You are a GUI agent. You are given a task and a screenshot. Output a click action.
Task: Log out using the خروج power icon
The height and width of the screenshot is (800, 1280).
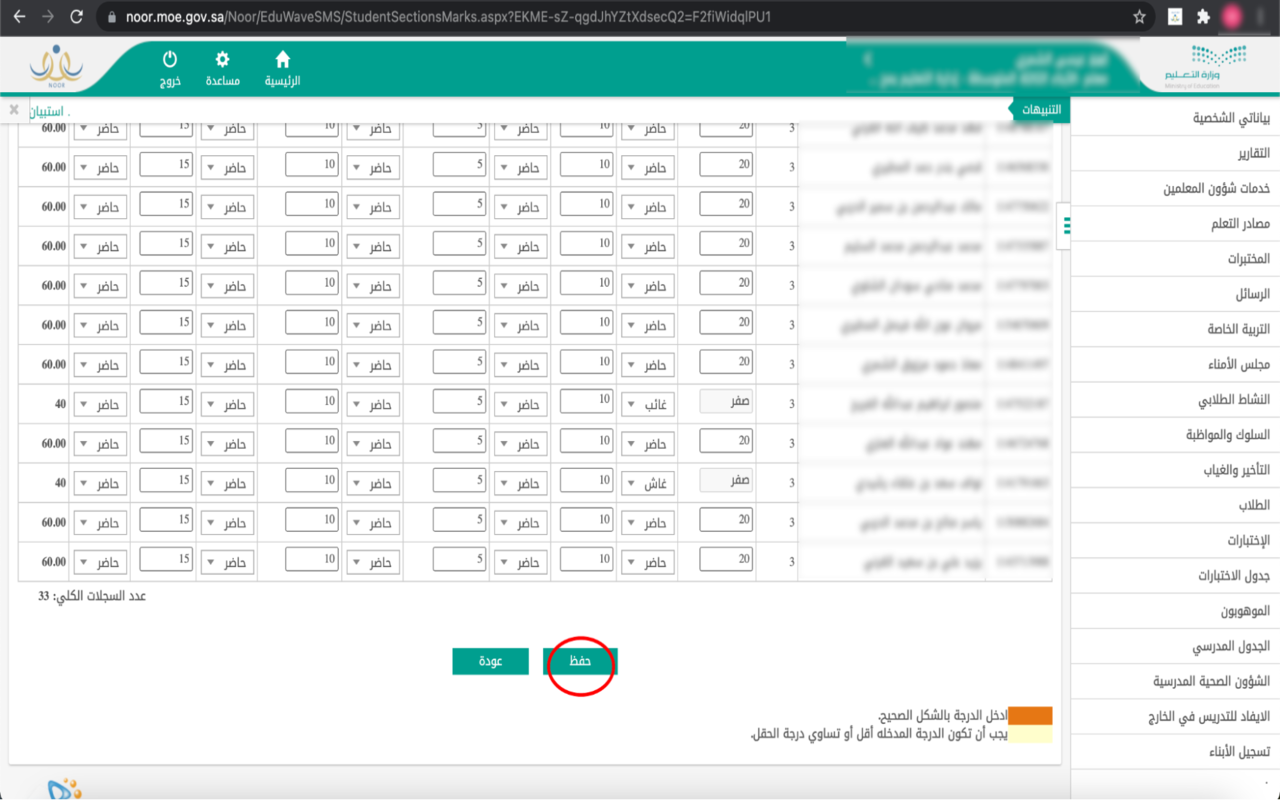[170, 69]
